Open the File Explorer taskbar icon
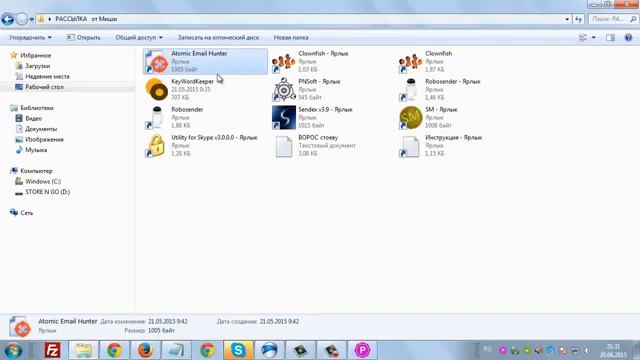Viewport: 640px width, 360px height. (x=83, y=350)
